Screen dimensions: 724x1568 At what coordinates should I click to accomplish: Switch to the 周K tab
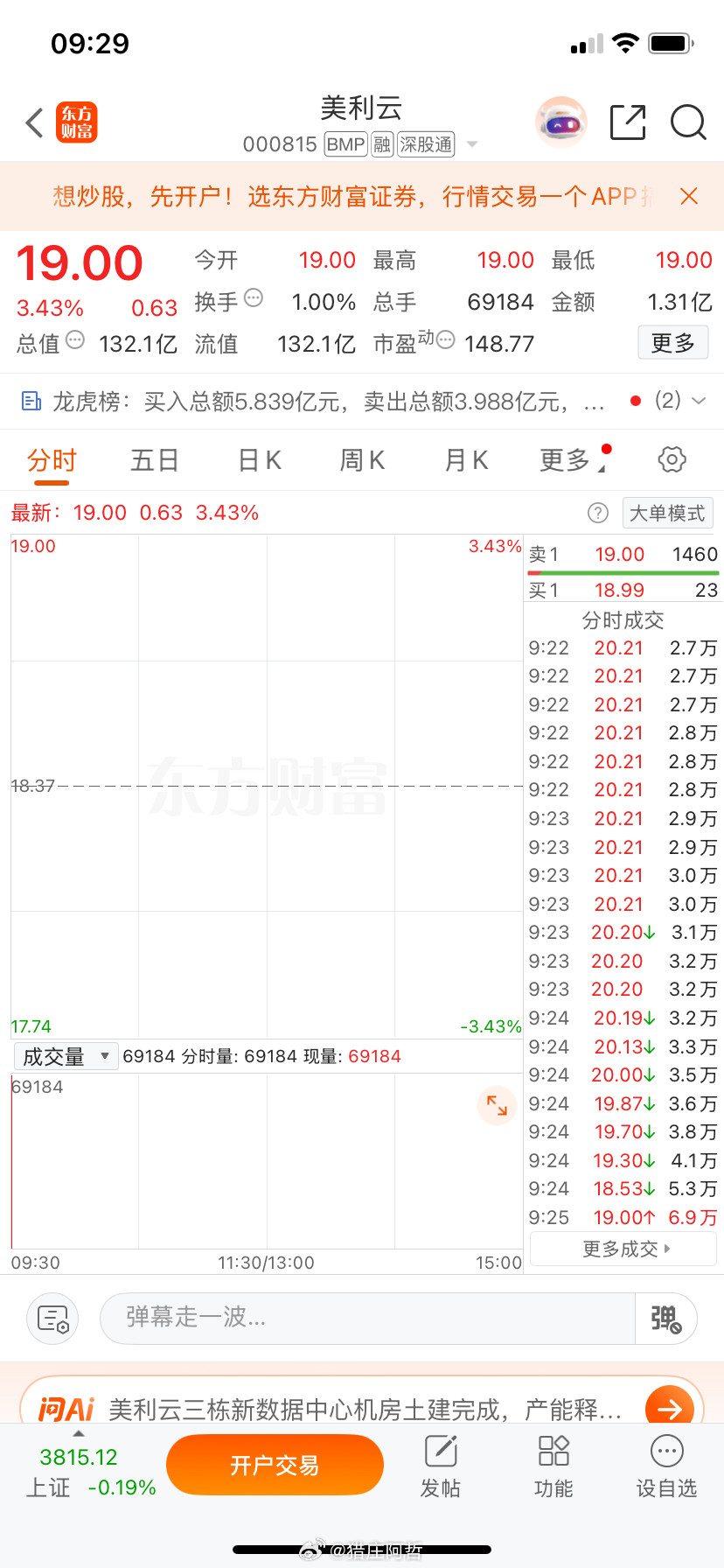point(362,459)
